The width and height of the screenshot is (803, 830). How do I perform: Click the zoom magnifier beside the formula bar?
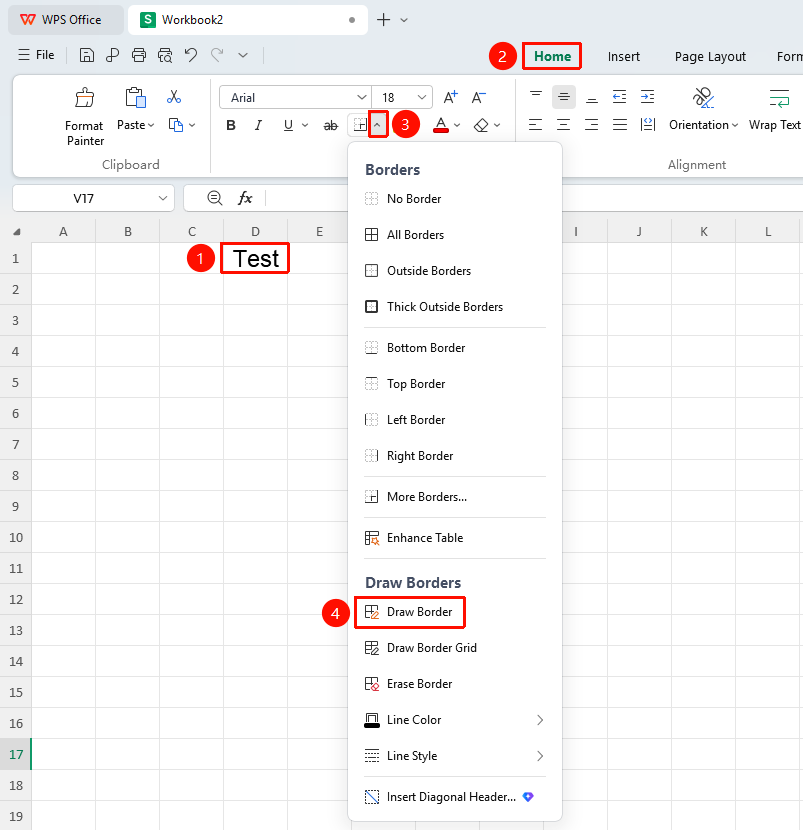pos(214,198)
